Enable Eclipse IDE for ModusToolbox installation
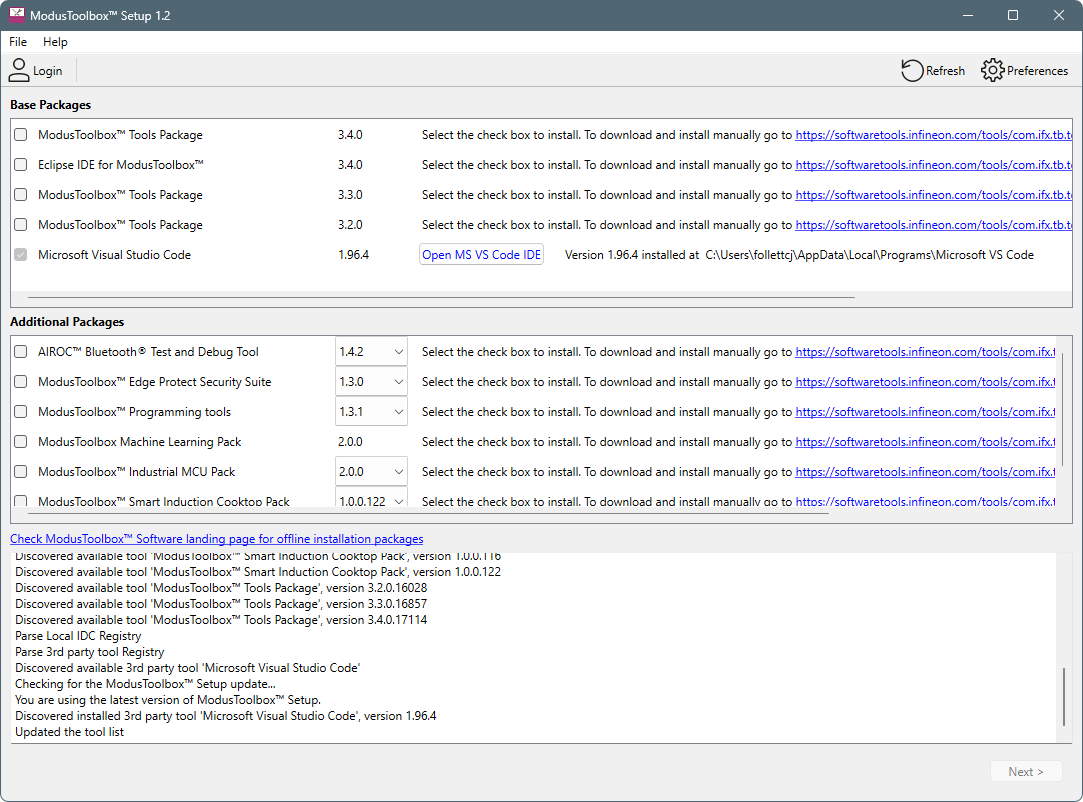The image size is (1083, 802). pyautogui.click(x=20, y=164)
